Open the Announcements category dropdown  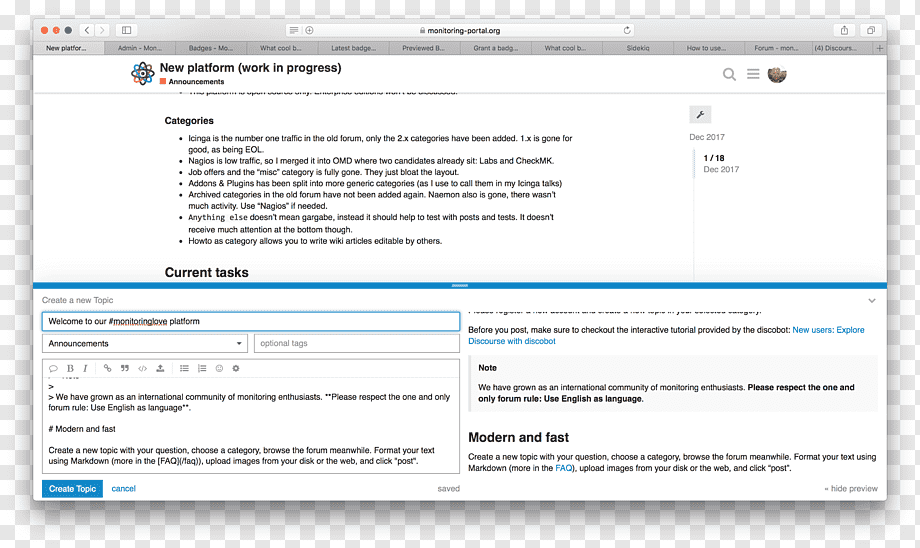point(145,343)
